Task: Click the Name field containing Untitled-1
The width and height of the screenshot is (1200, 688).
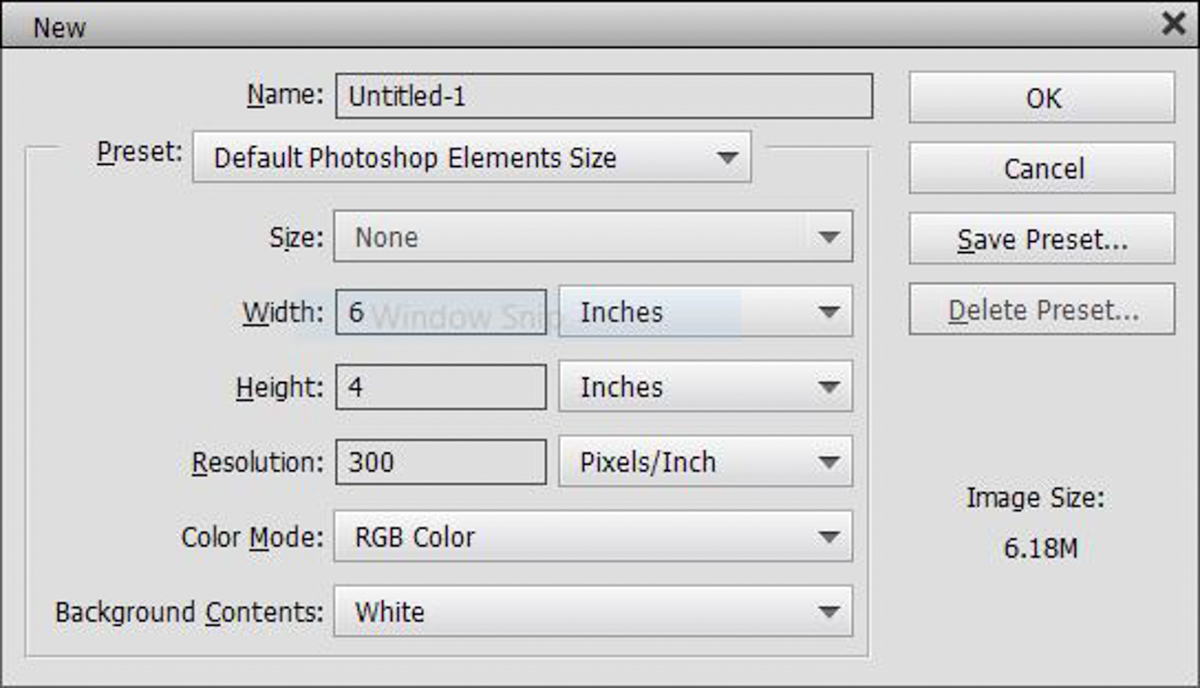Action: tap(604, 97)
